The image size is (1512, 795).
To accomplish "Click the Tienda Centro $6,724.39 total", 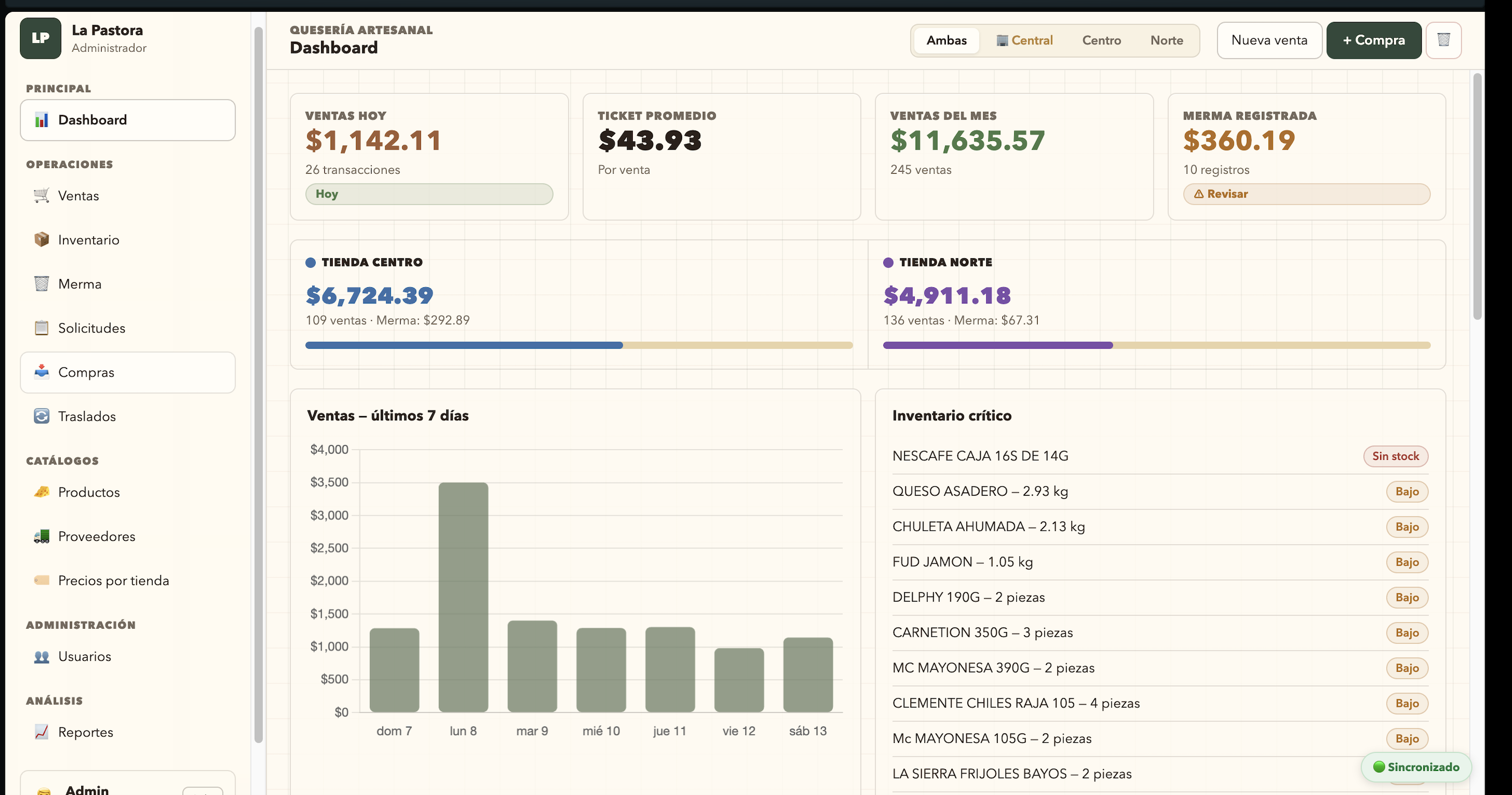I will 369,295.
